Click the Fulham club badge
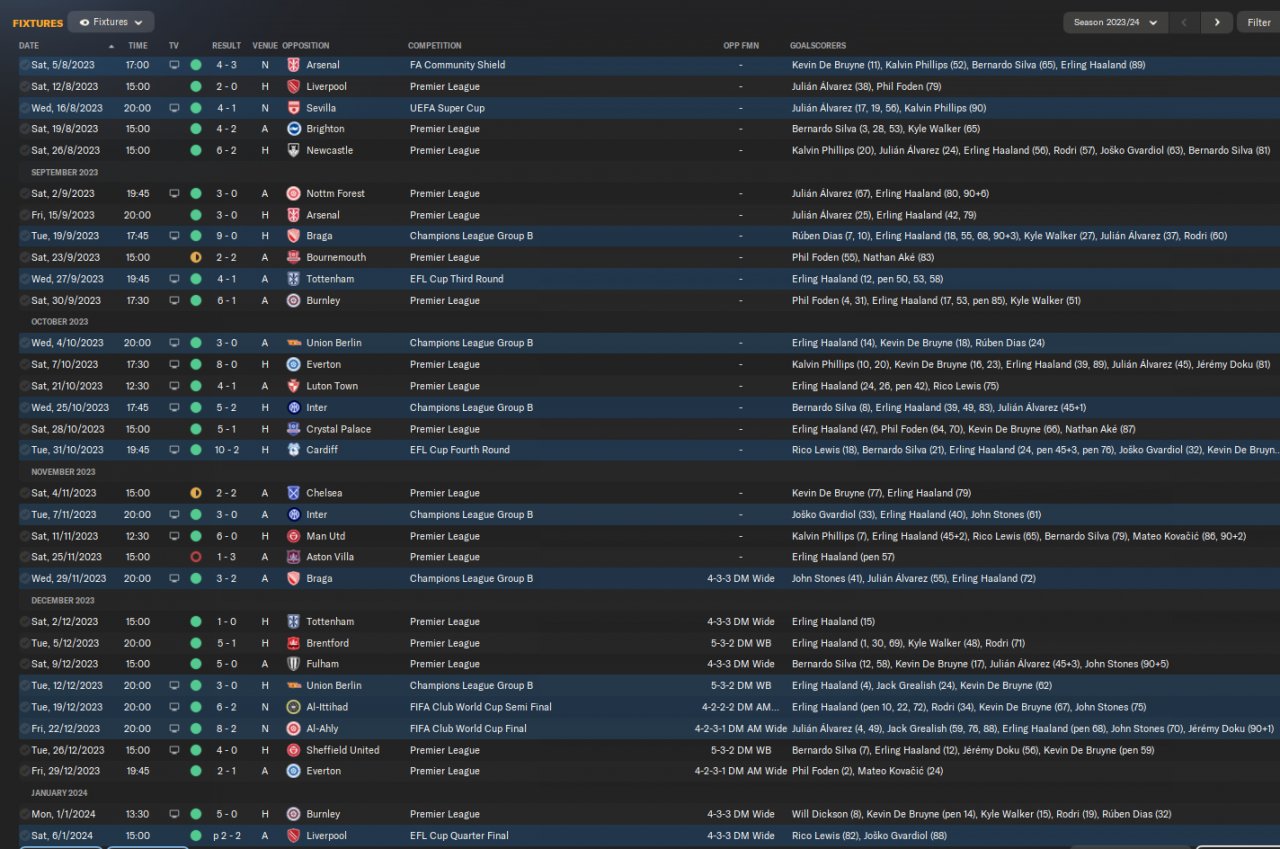This screenshot has width=1280, height=849. 294,664
